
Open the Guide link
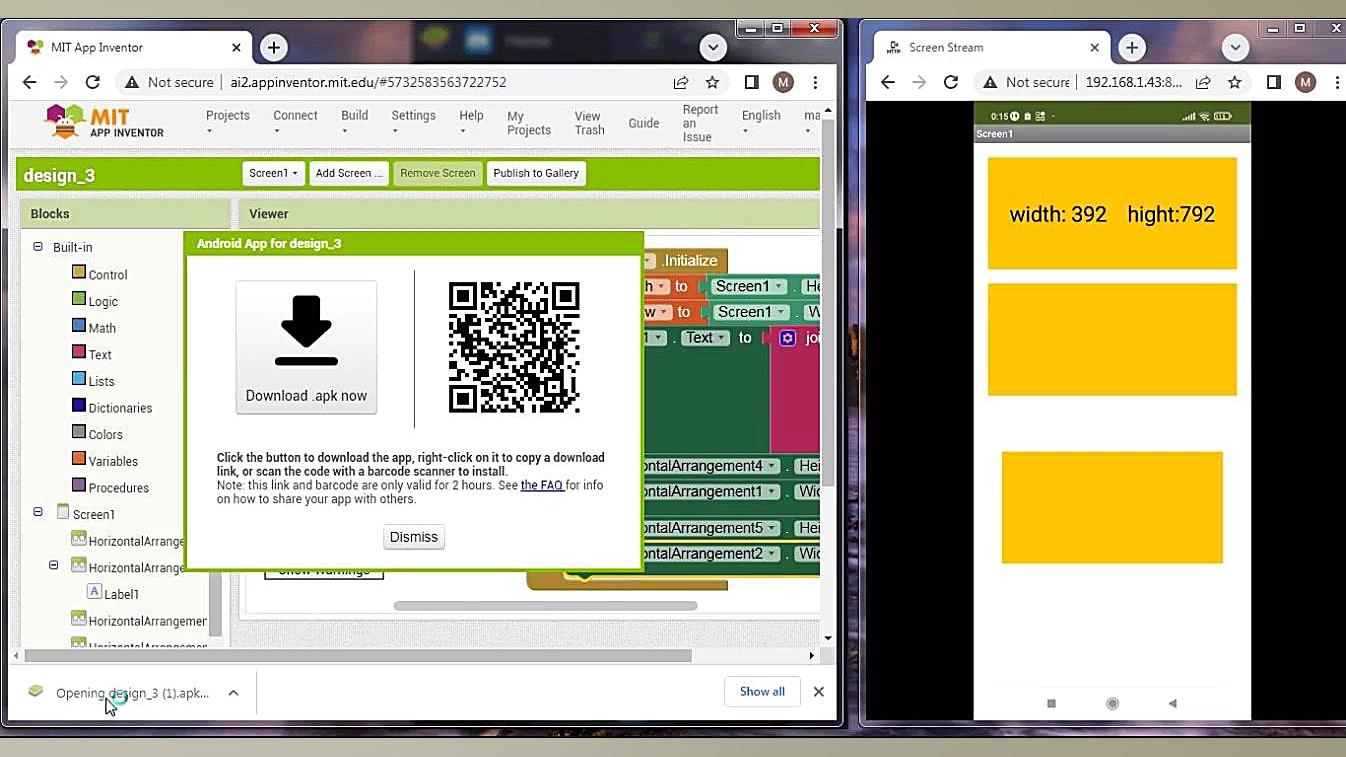coord(643,123)
